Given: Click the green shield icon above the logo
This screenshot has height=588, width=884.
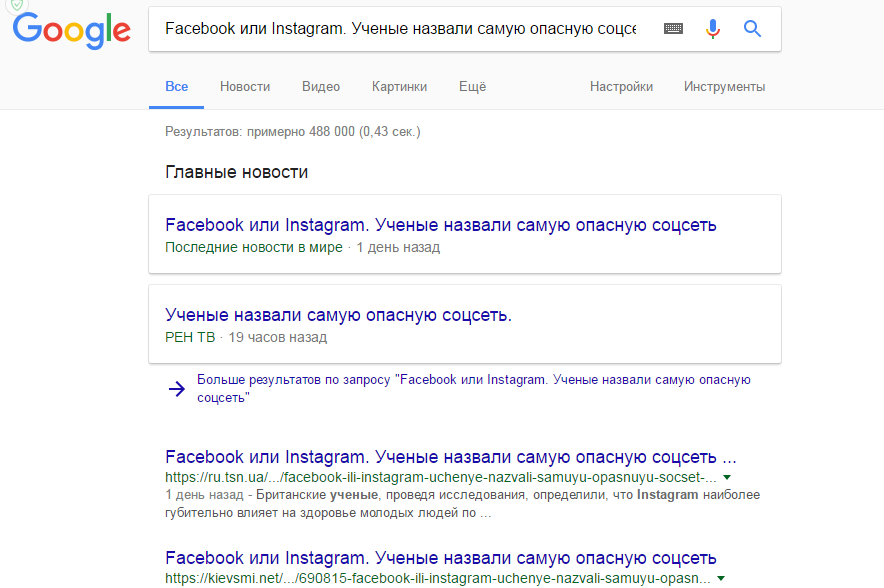Looking at the screenshot, I should click(17, 5).
